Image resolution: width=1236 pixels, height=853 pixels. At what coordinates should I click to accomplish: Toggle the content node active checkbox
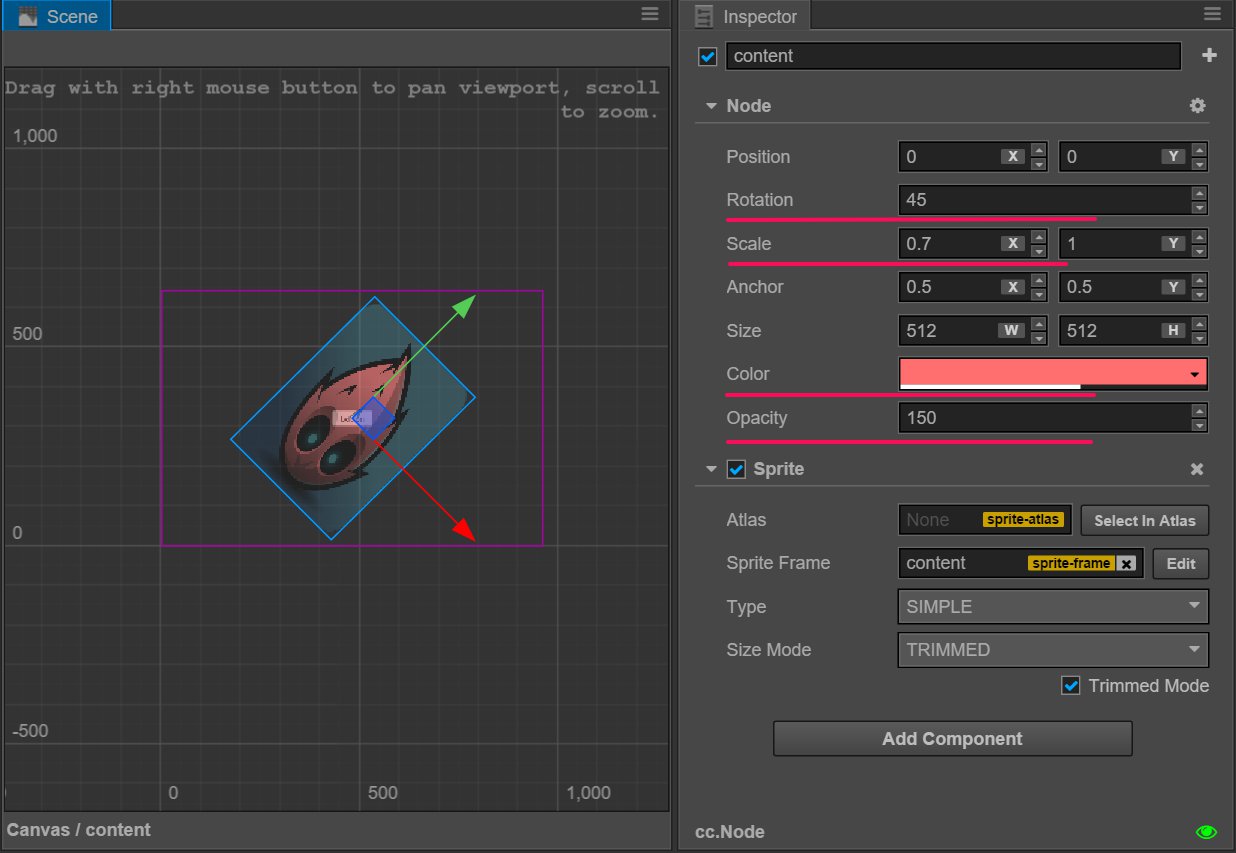(707, 57)
